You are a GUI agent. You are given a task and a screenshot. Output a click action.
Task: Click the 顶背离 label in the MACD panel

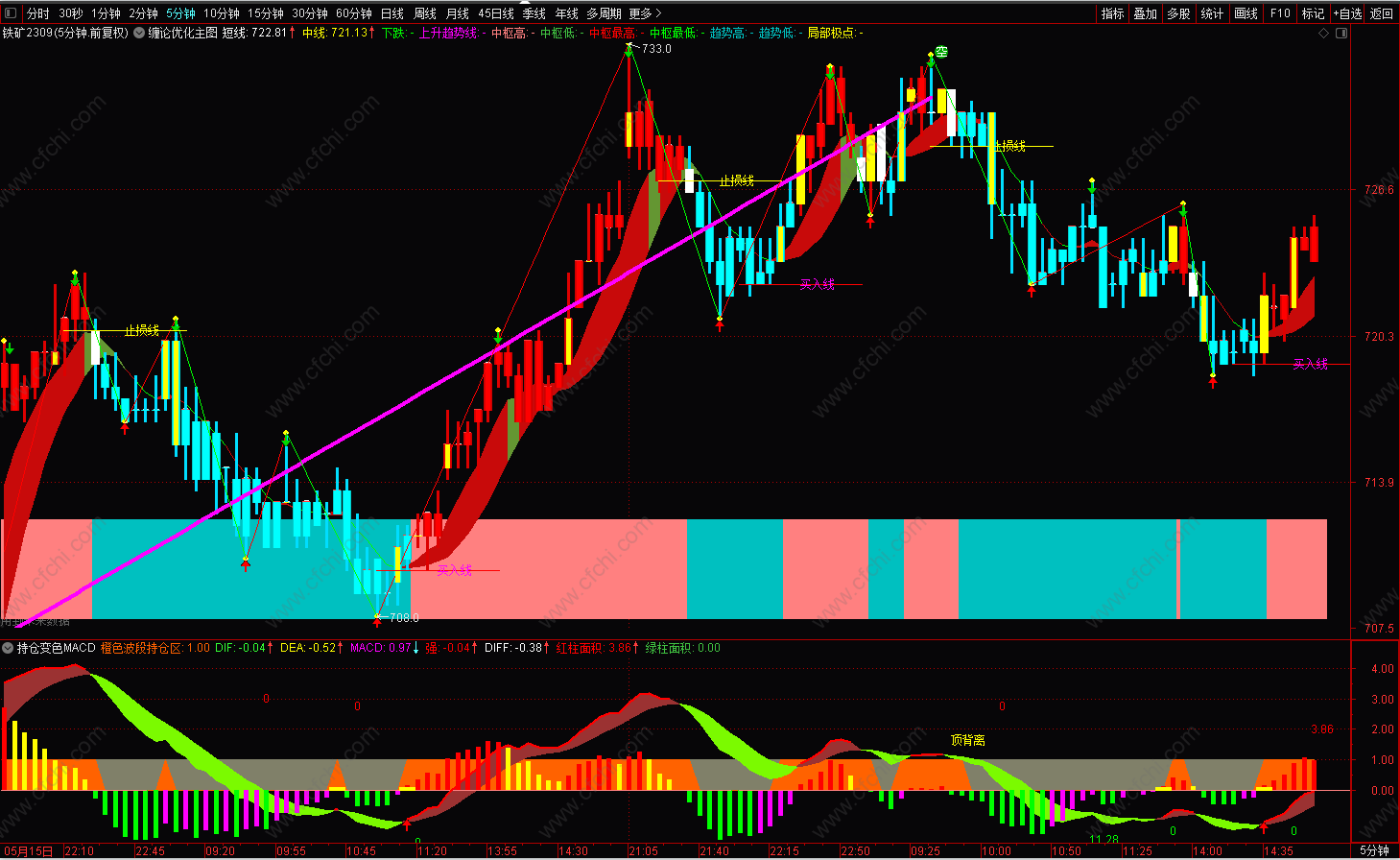point(967,740)
